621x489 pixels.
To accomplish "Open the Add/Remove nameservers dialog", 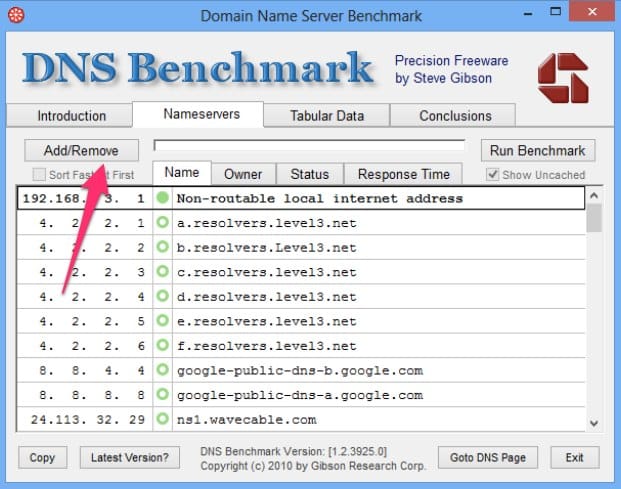I will coord(81,150).
